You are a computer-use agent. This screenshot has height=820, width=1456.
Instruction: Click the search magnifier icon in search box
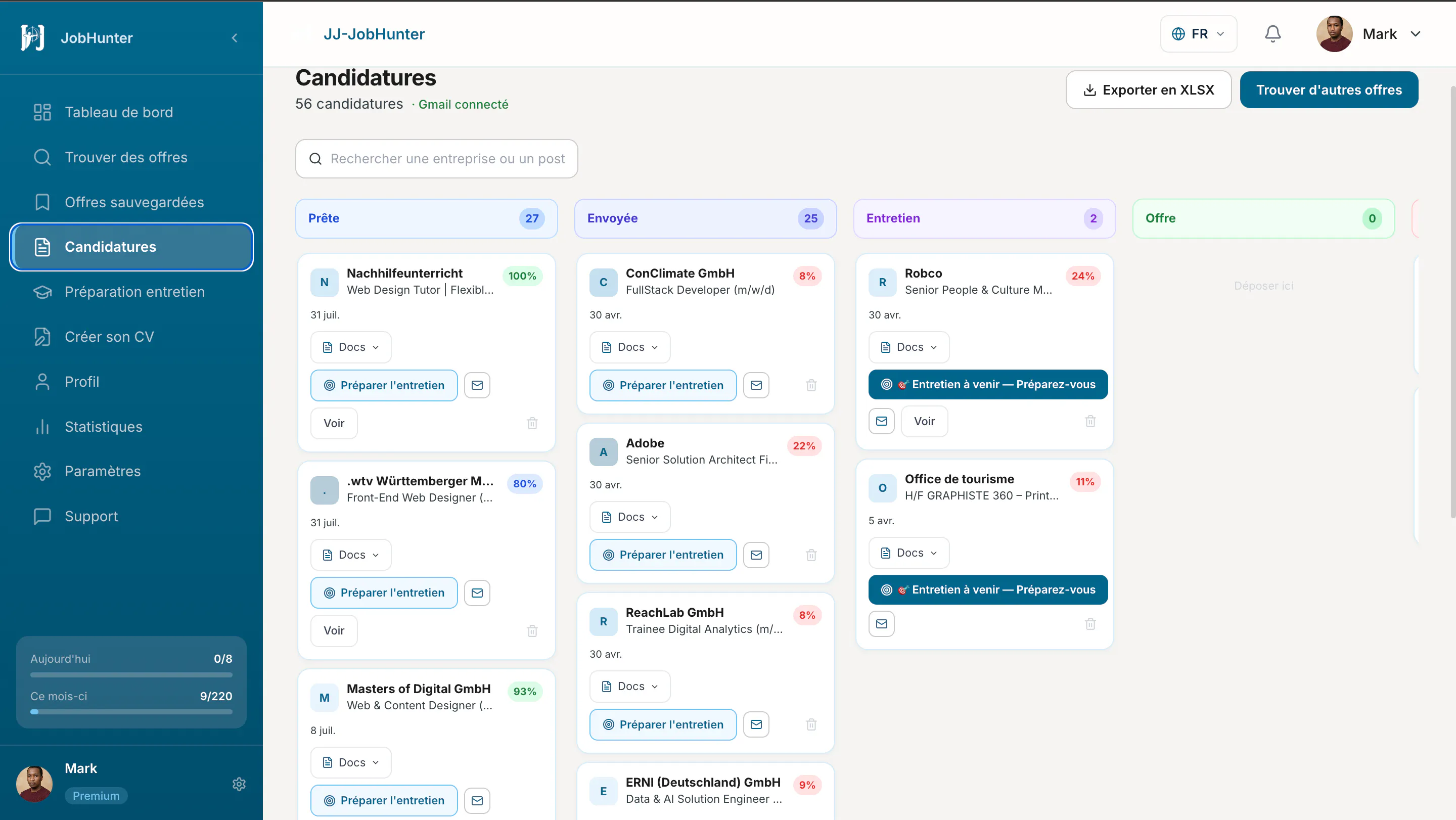click(315, 159)
